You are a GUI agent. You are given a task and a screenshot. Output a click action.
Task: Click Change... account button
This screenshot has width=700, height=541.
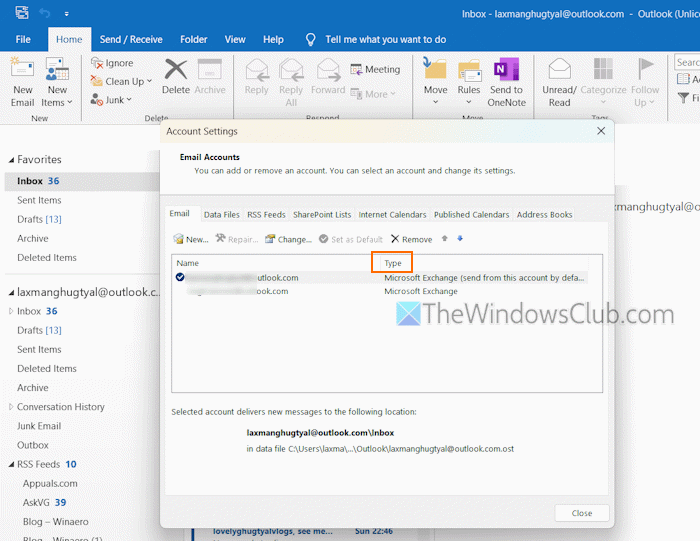pos(288,239)
